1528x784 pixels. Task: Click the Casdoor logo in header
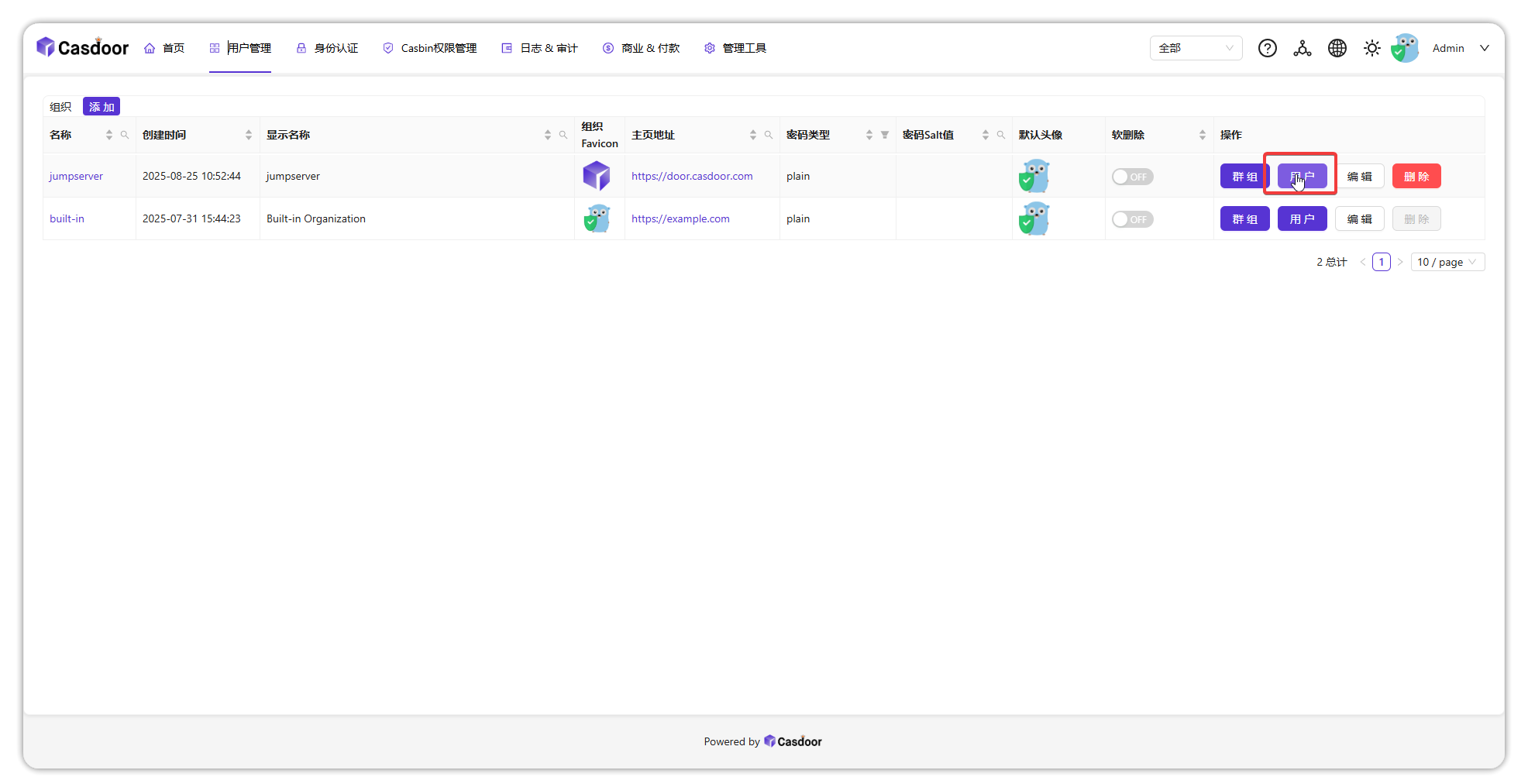tap(83, 47)
